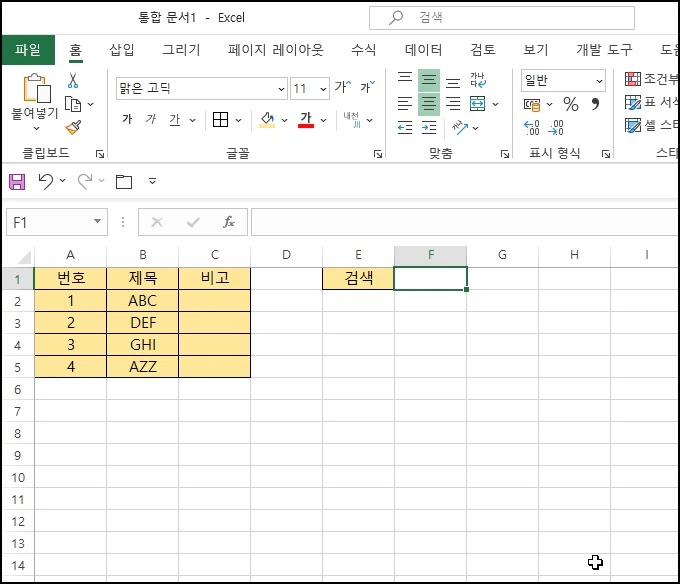Click the Copy icon
Image resolution: width=680 pixels, height=584 pixels.
coord(73,104)
